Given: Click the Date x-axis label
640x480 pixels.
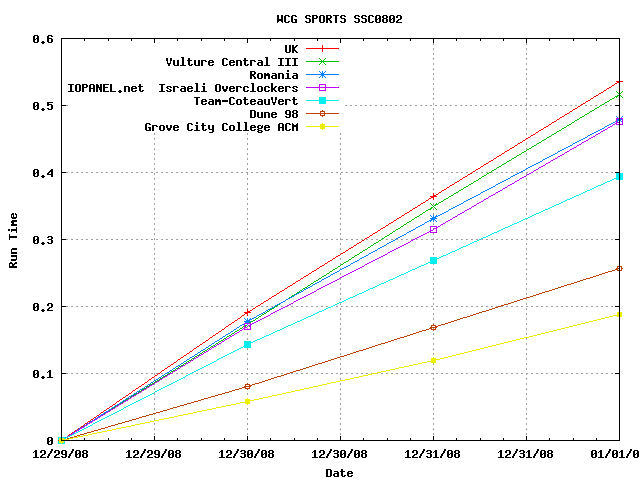Looking at the screenshot, I should (x=339, y=473).
